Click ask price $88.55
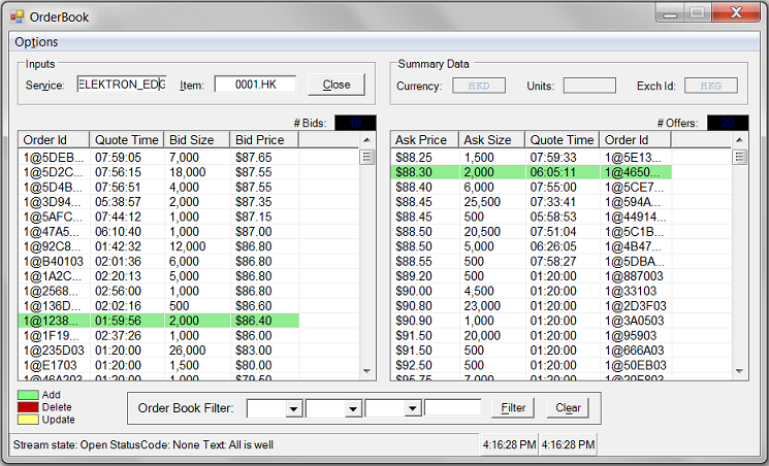Screen dimensions: 769x466 click(x=414, y=261)
